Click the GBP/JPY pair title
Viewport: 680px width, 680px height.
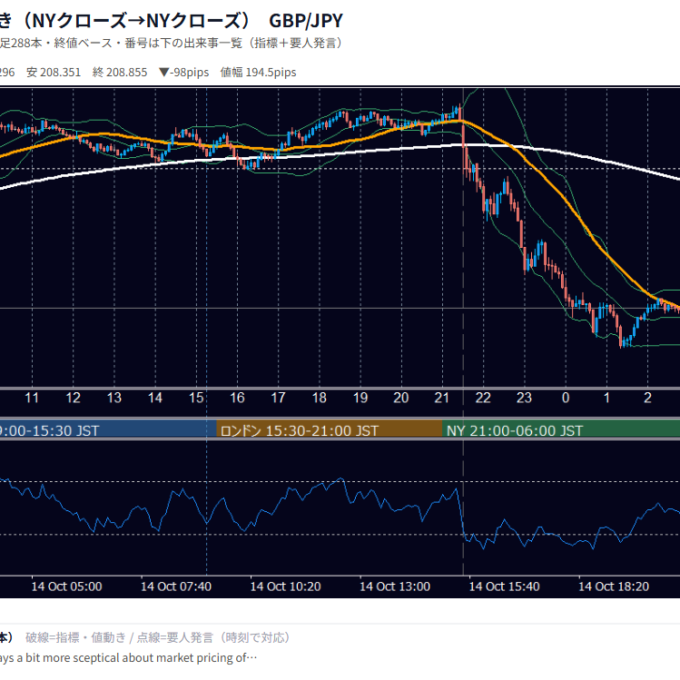tap(306, 20)
